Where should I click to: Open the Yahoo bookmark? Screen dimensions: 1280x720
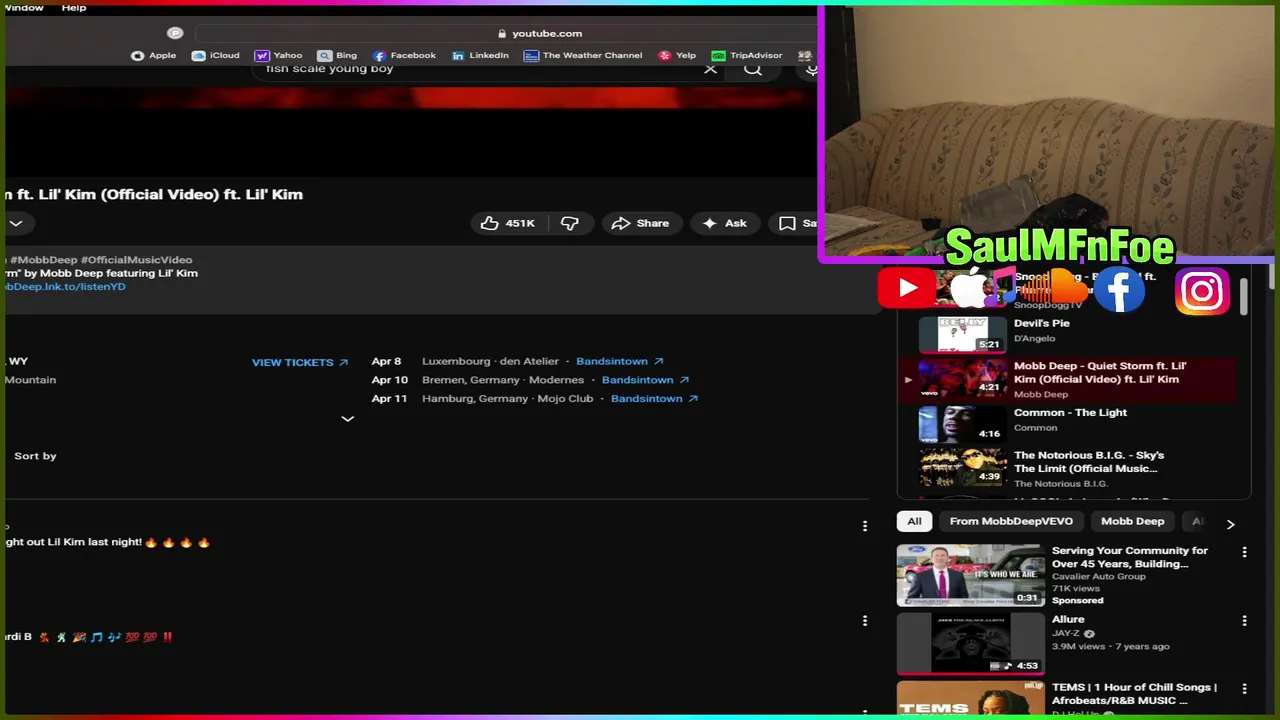pyautogui.click(x=279, y=56)
